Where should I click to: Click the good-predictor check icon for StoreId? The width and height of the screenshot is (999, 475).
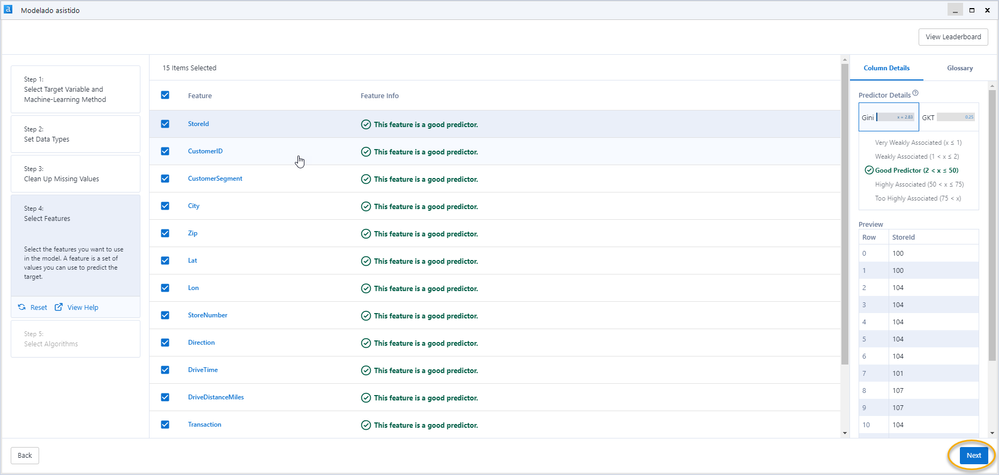[x=366, y=124]
